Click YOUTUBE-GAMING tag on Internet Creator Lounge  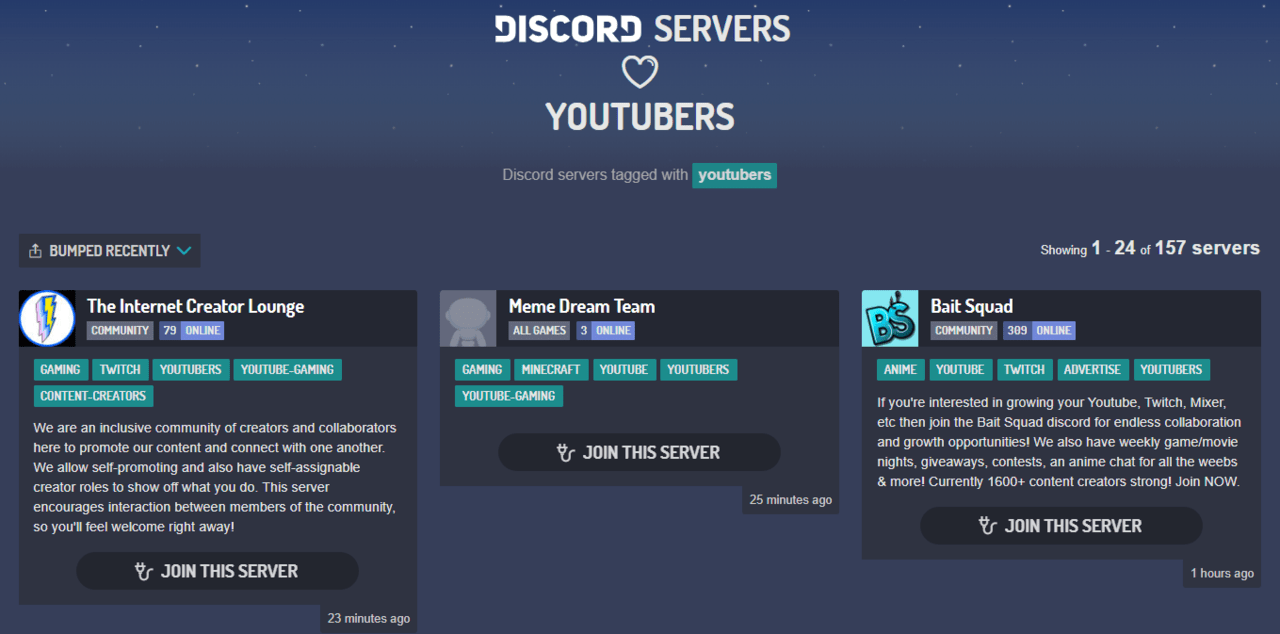(287, 369)
